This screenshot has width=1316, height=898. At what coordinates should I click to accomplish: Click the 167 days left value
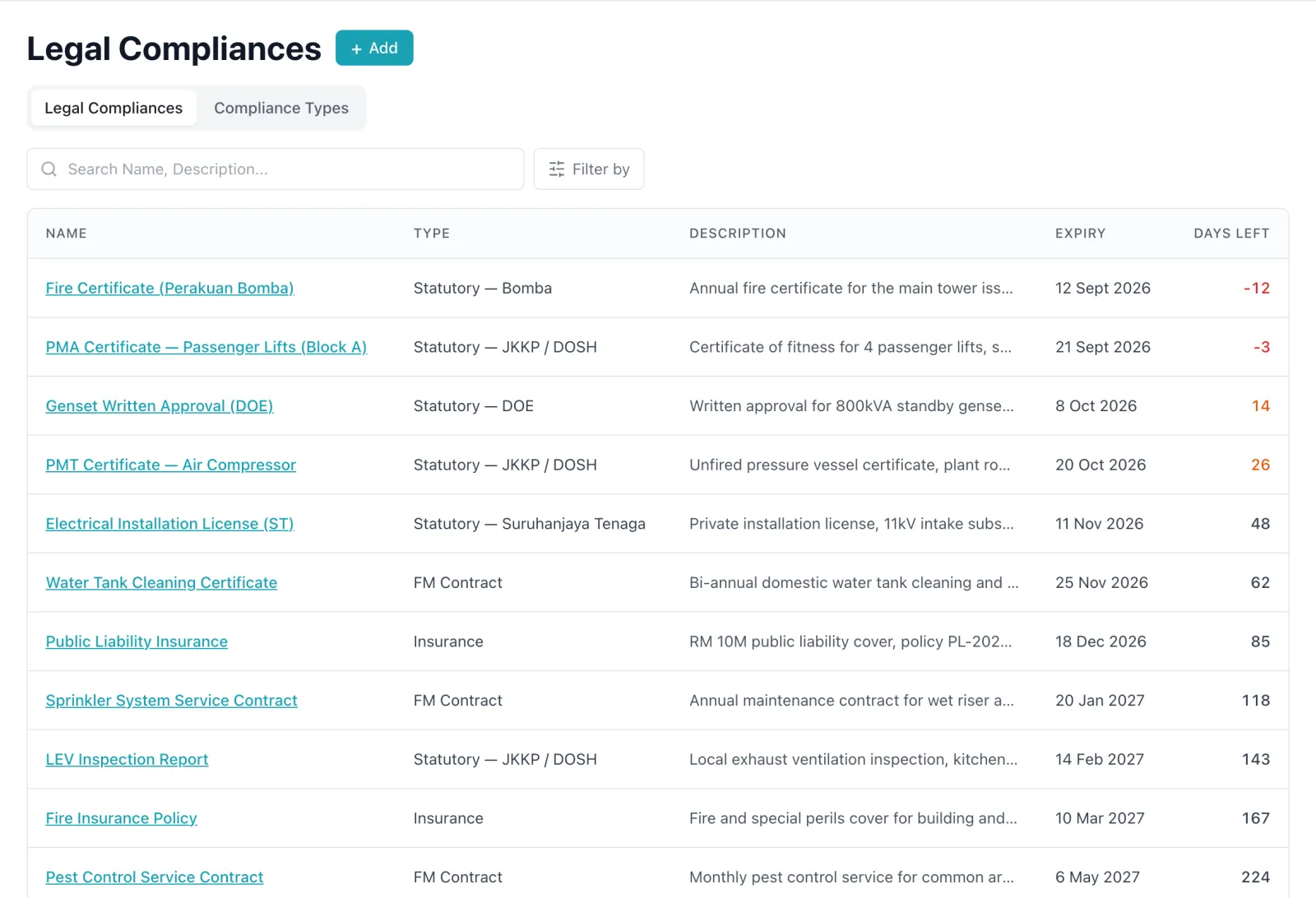point(1256,818)
